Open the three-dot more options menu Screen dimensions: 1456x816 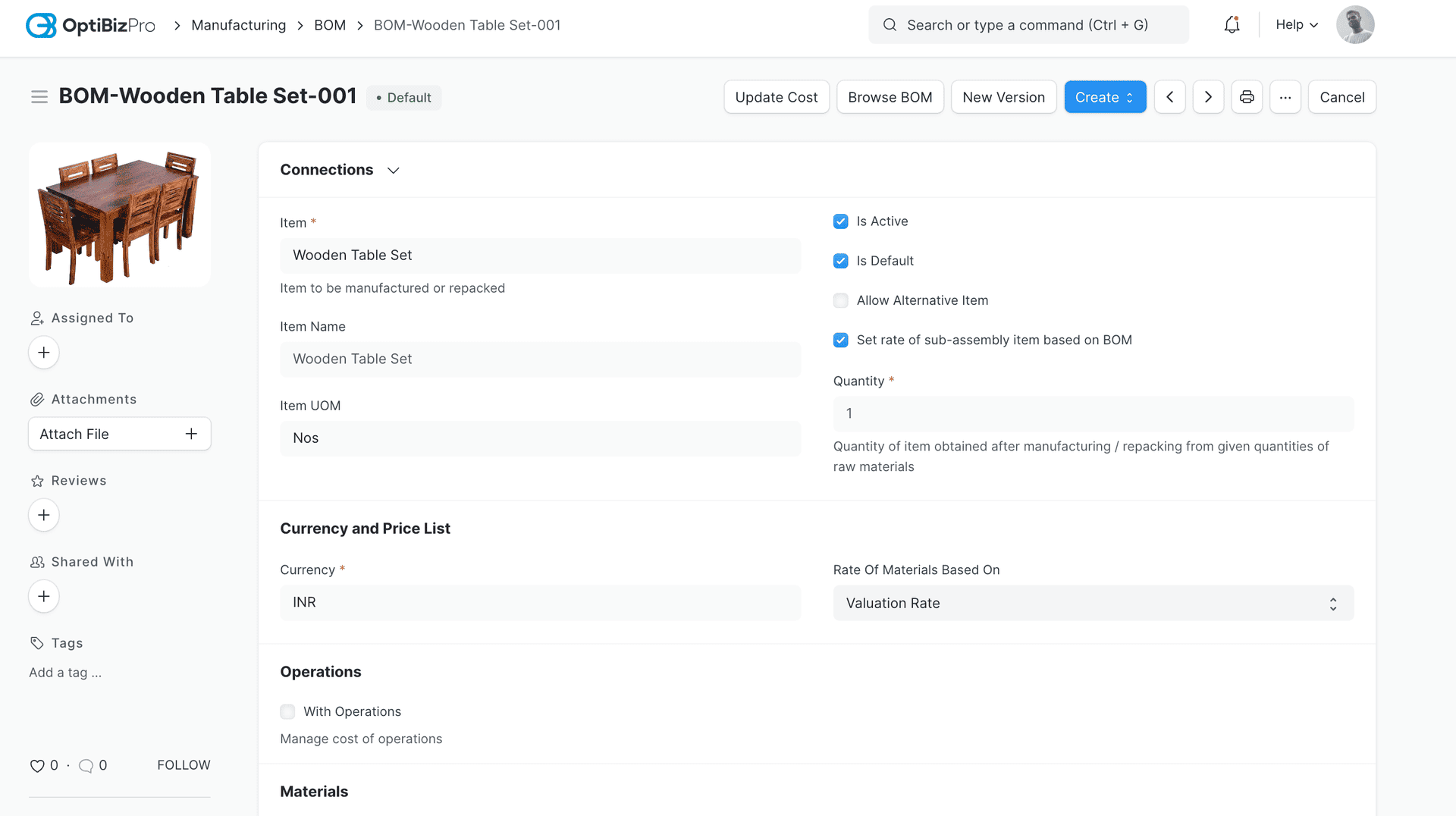1285,97
